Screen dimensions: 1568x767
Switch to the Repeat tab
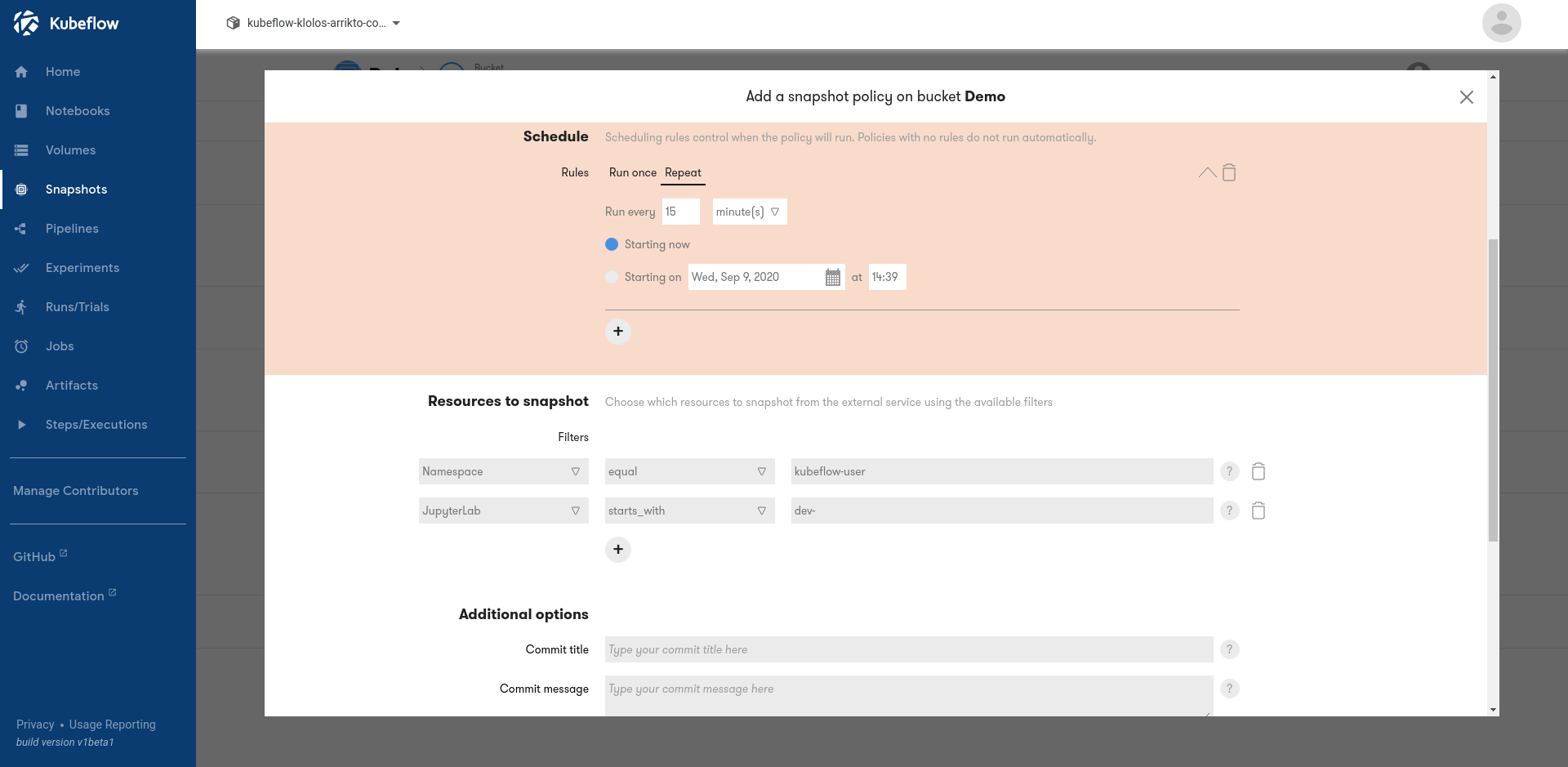click(683, 172)
